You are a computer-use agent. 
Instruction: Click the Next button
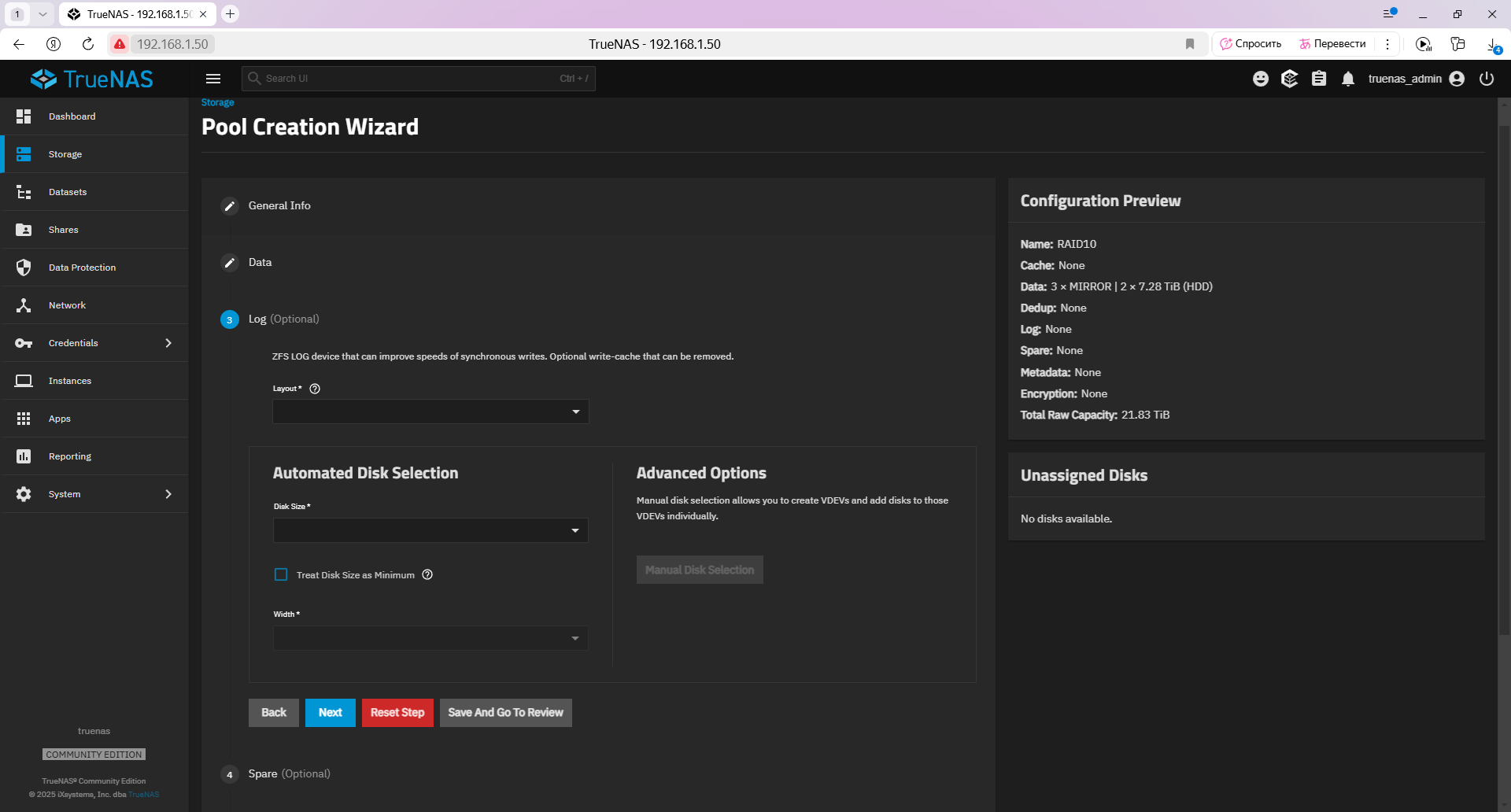(x=331, y=713)
